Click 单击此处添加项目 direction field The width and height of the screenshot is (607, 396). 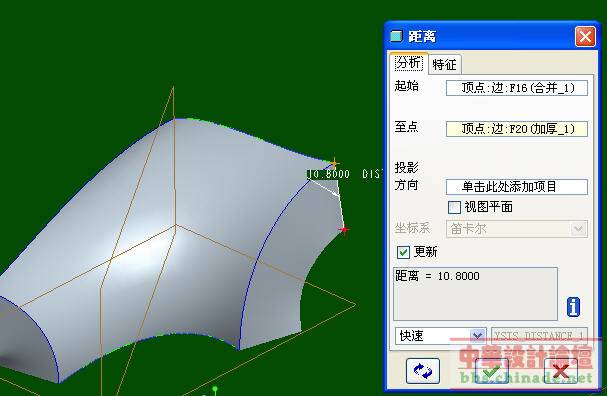[x=517, y=187]
